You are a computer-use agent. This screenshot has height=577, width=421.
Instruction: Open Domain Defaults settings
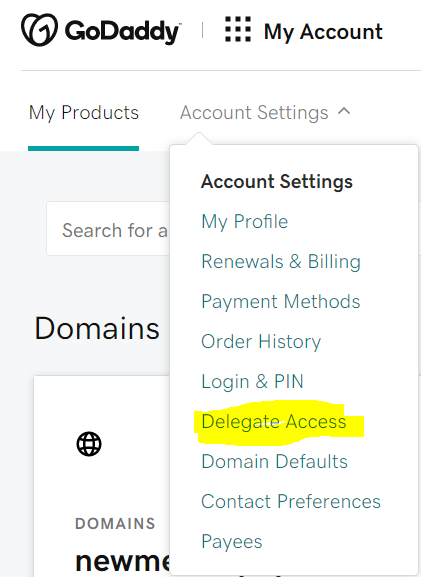(274, 461)
